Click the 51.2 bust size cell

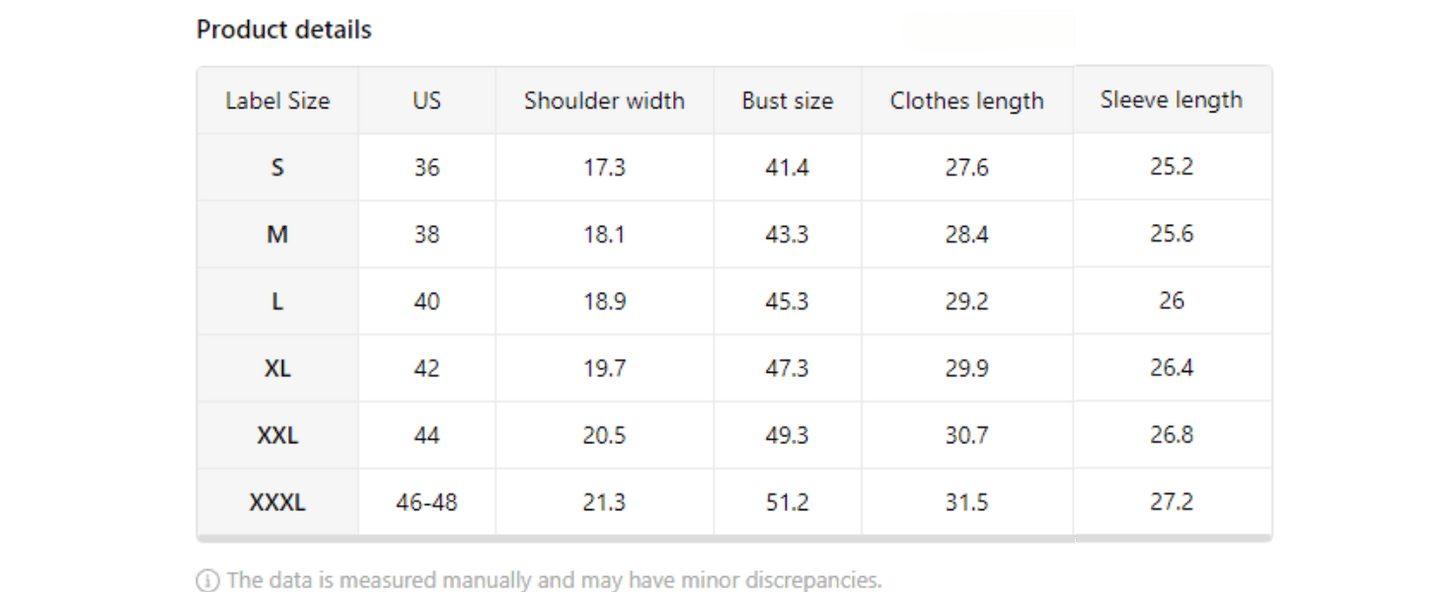pos(787,503)
